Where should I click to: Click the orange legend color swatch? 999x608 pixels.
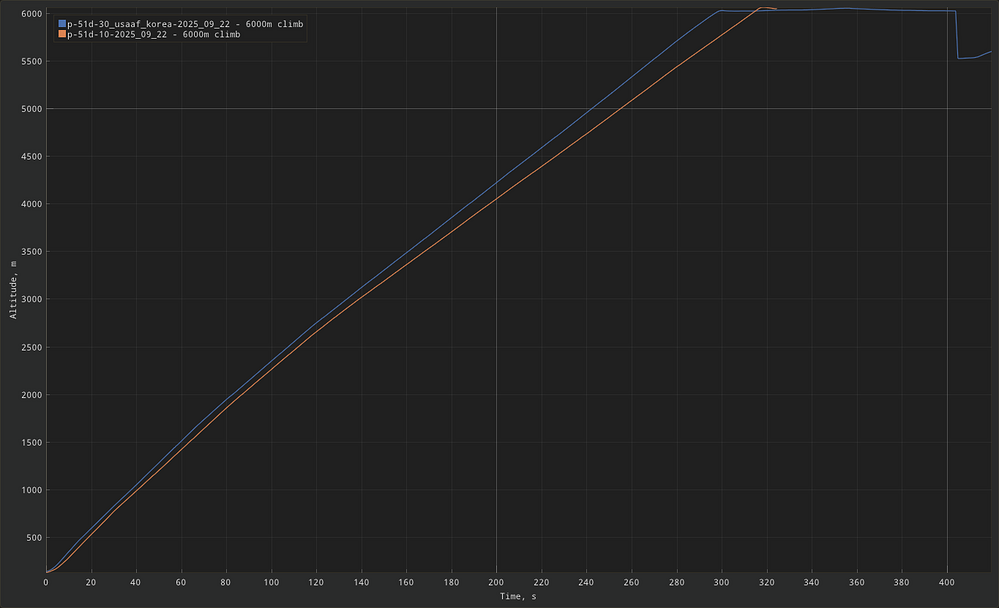[62, 34]
